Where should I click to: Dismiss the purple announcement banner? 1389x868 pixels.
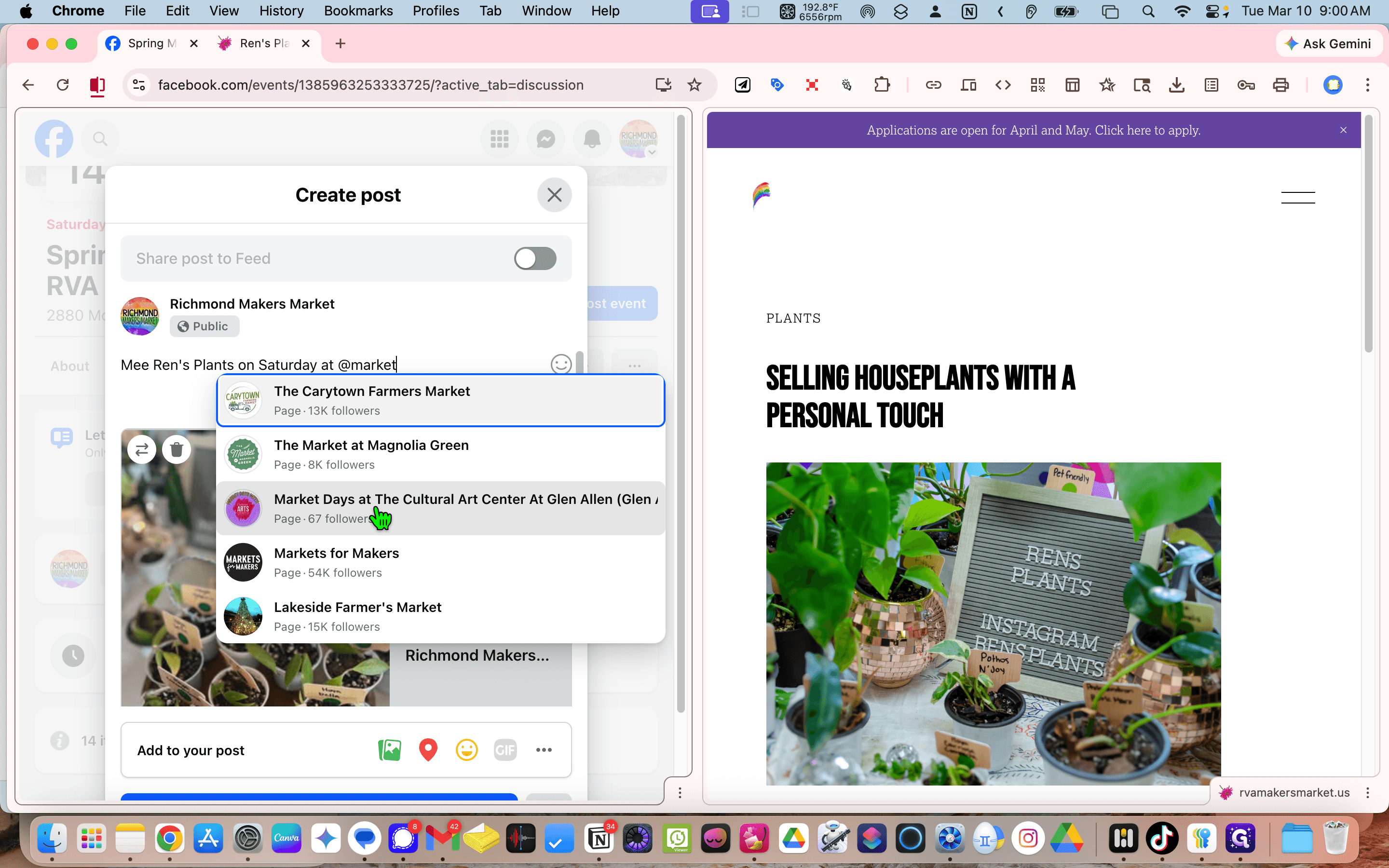(x=1343, y=130)
